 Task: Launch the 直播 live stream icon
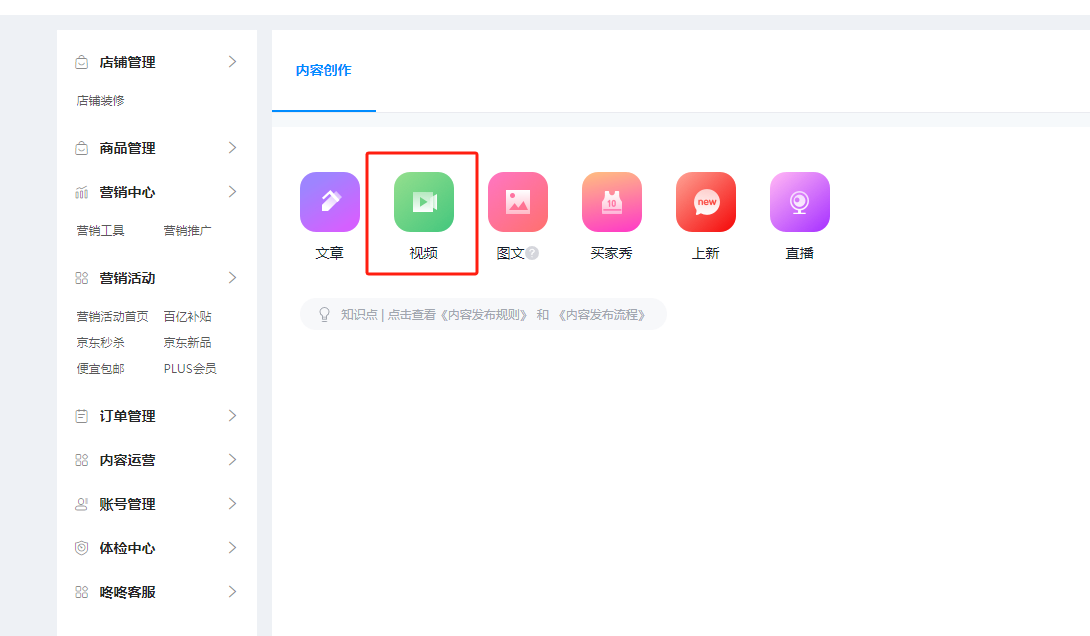[x=799, y=202]
